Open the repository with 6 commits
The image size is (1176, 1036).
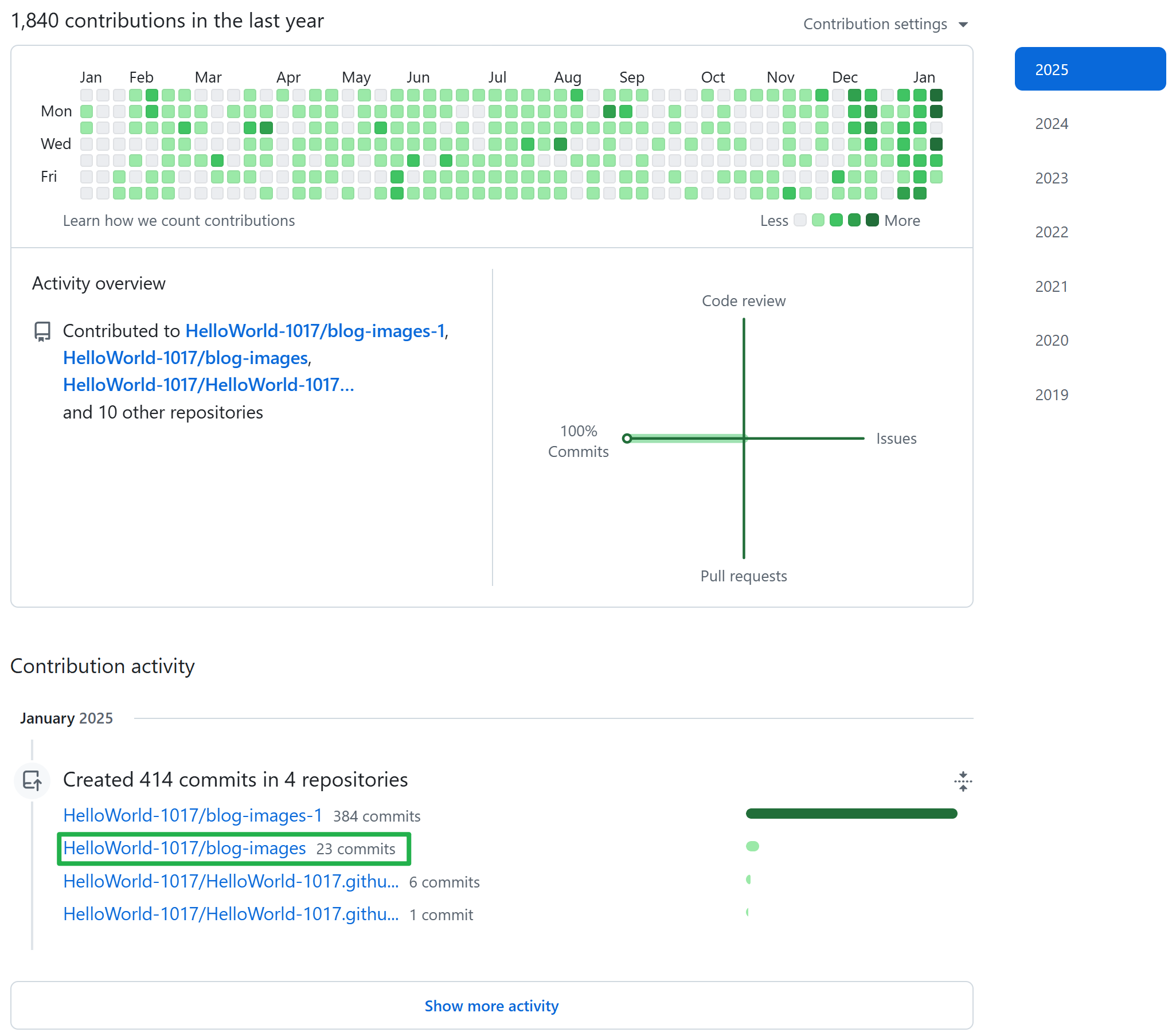click(x=230, y=881)
